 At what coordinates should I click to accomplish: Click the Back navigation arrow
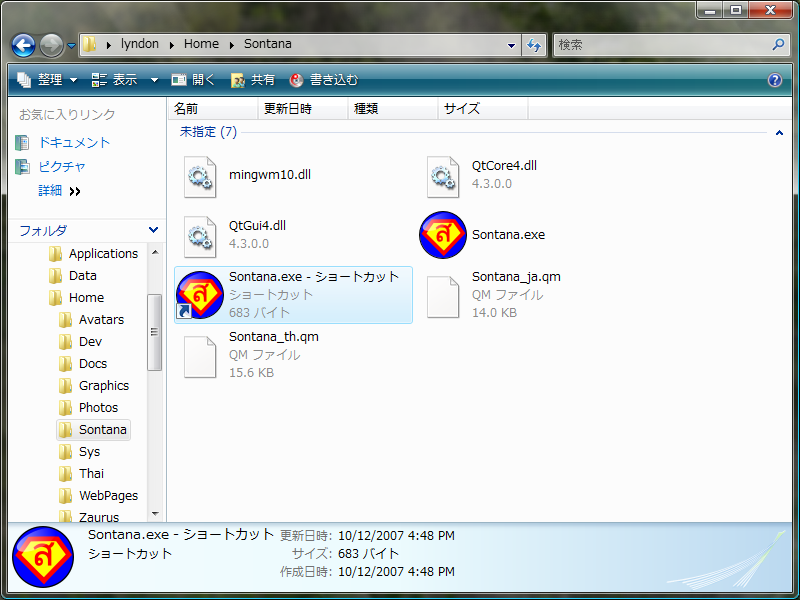coord(24,45)
